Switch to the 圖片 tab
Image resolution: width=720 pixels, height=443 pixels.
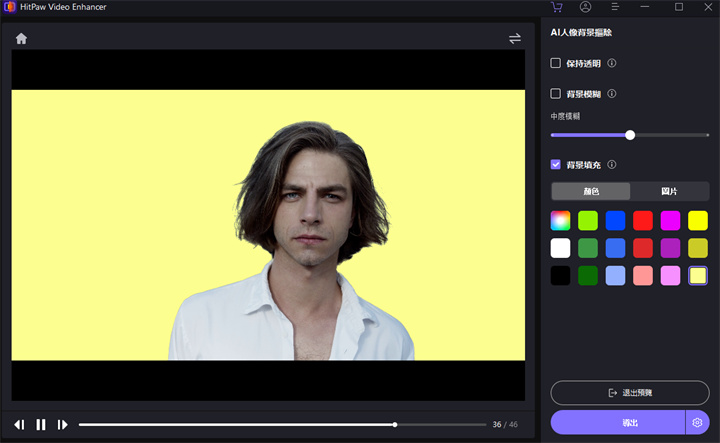[669, 191]
